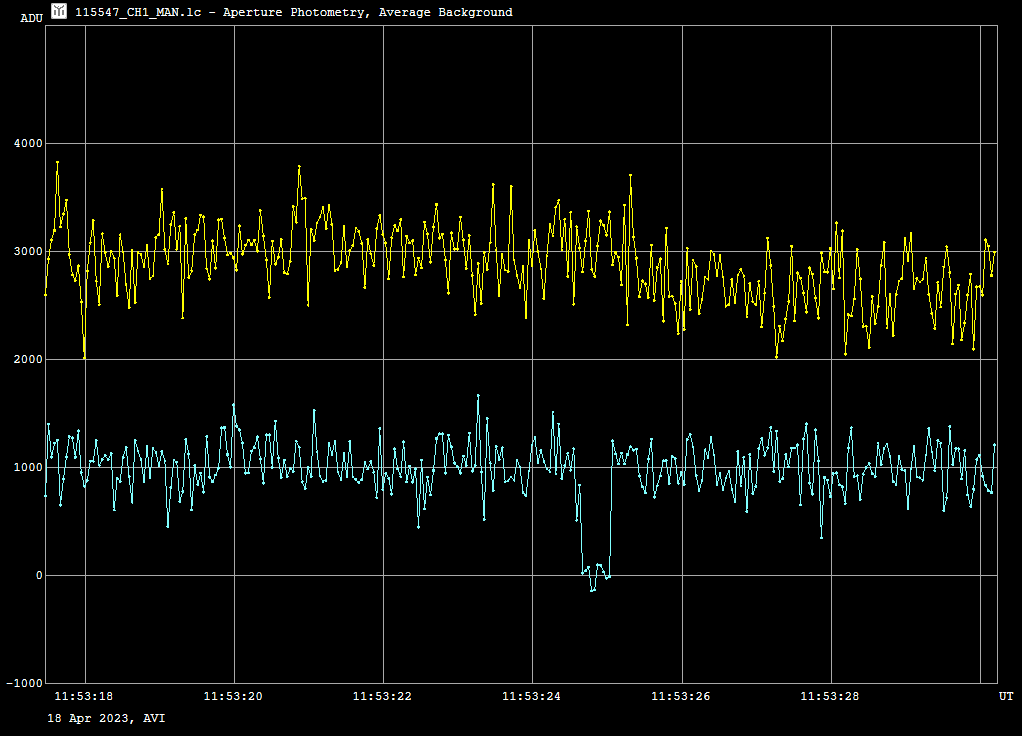1022x736 pixels.
Task: Click the '18 Apr 2023, AVI' date label
Action: (106, 718)
